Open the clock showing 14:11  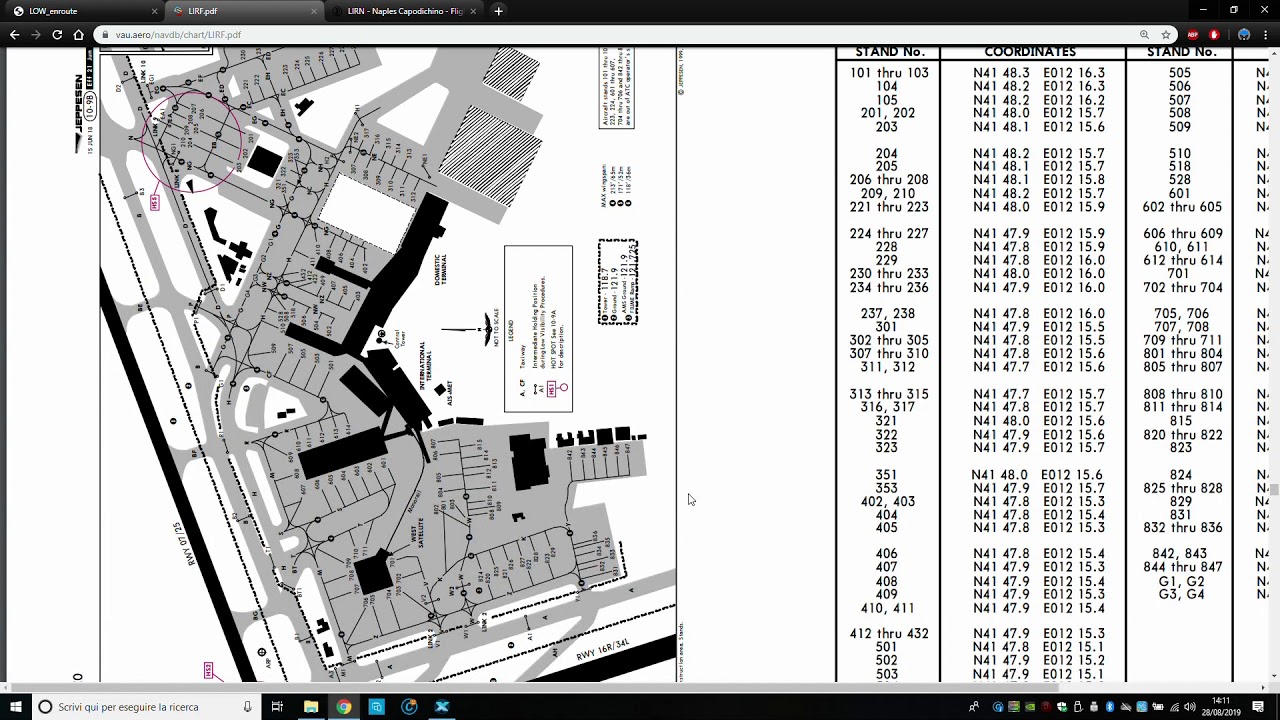coord(1221,707)
